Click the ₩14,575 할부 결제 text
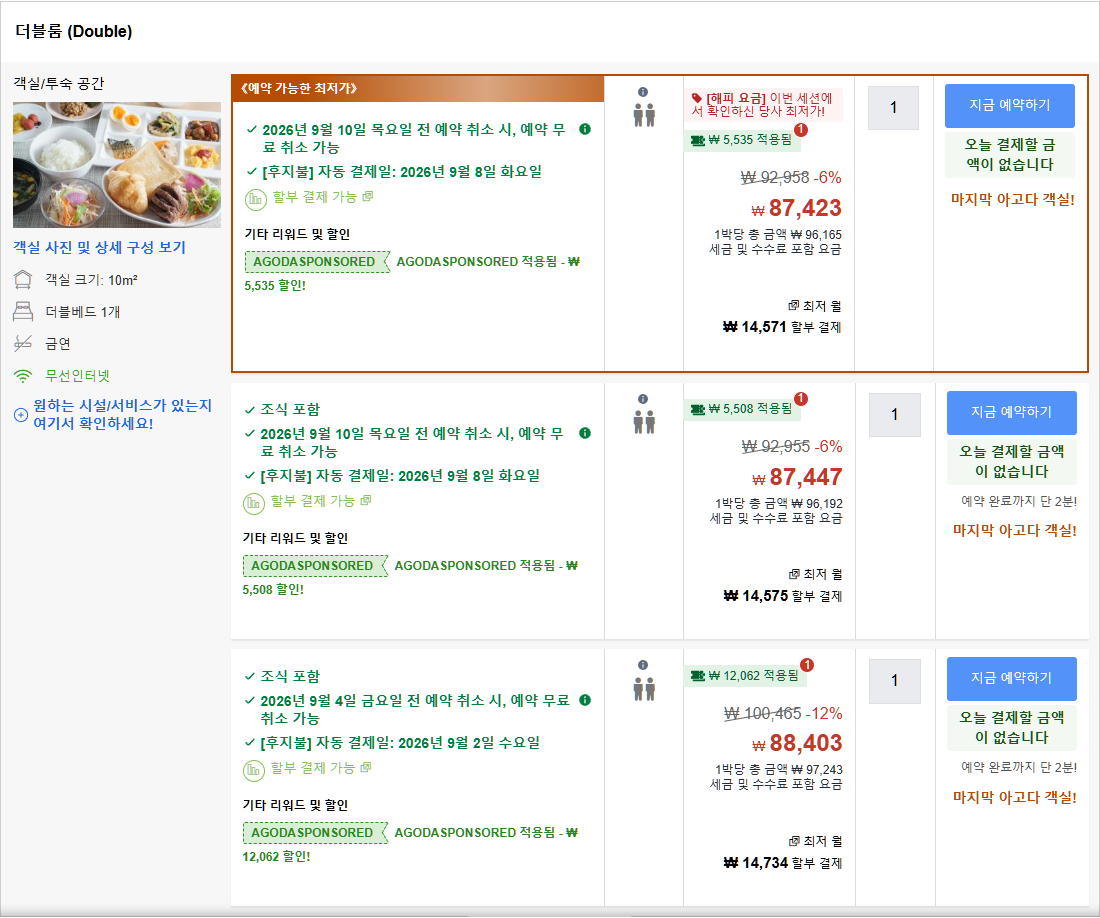This screenshot has width=1100, height=918. click(783, 596)
